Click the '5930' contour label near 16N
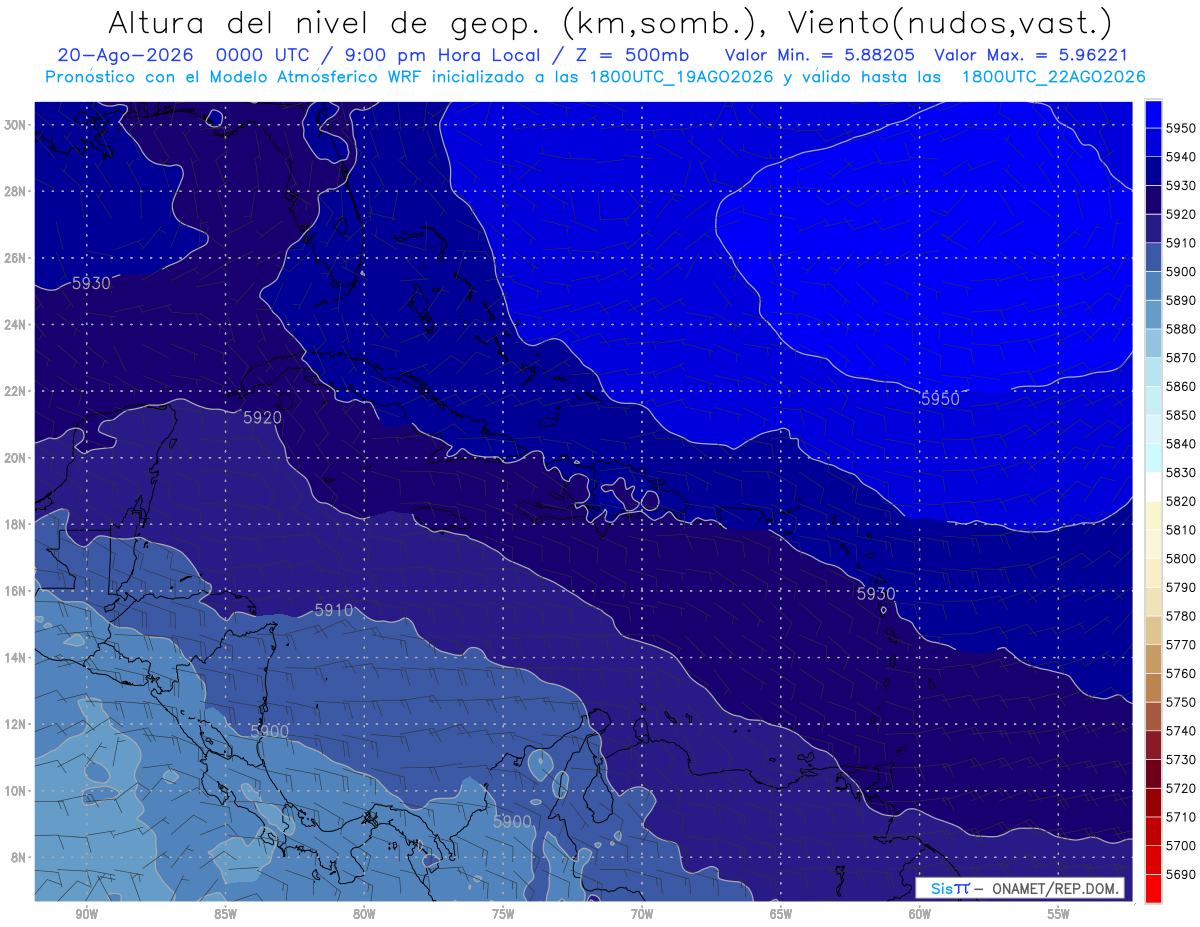Screen dimensions: 1200x927 [x=876, y=593]
